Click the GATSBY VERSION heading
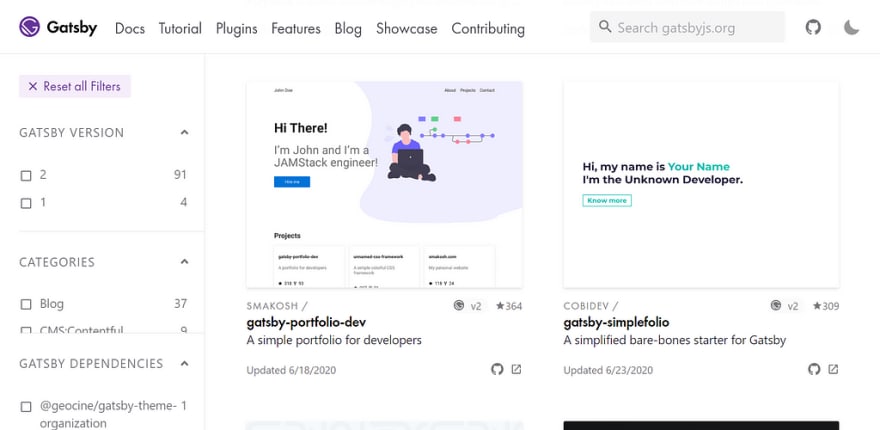880x430 pixels. pos(72,133)
